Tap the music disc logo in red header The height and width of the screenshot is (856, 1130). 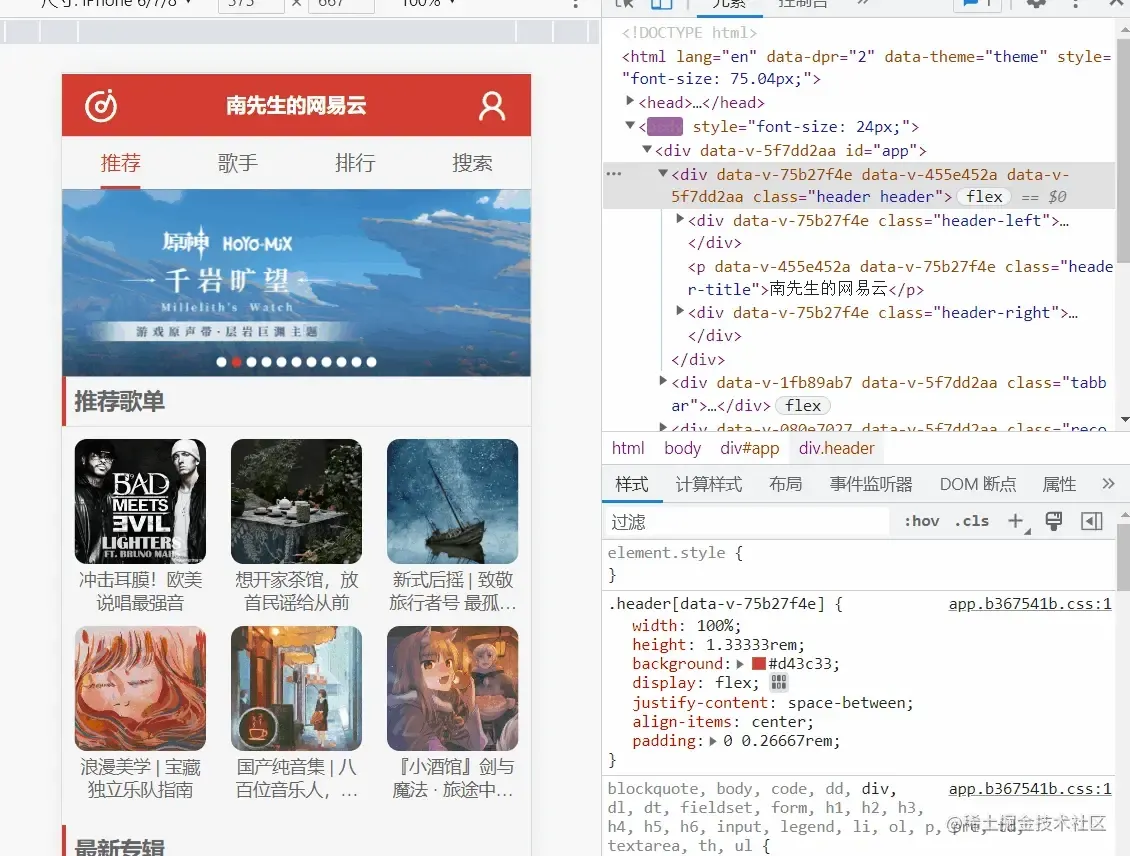(101, 106)
